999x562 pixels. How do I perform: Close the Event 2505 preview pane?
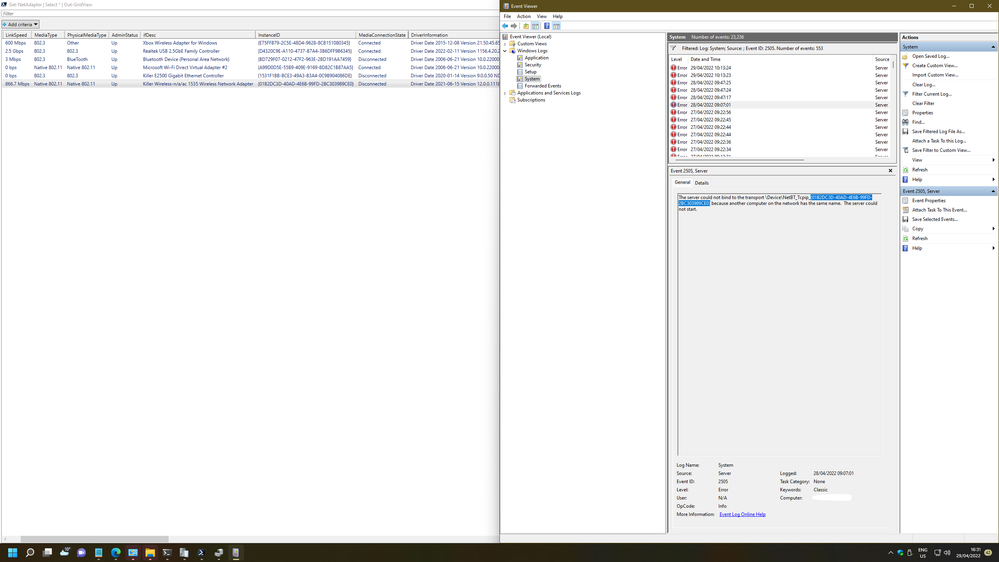tap(891, 171)
